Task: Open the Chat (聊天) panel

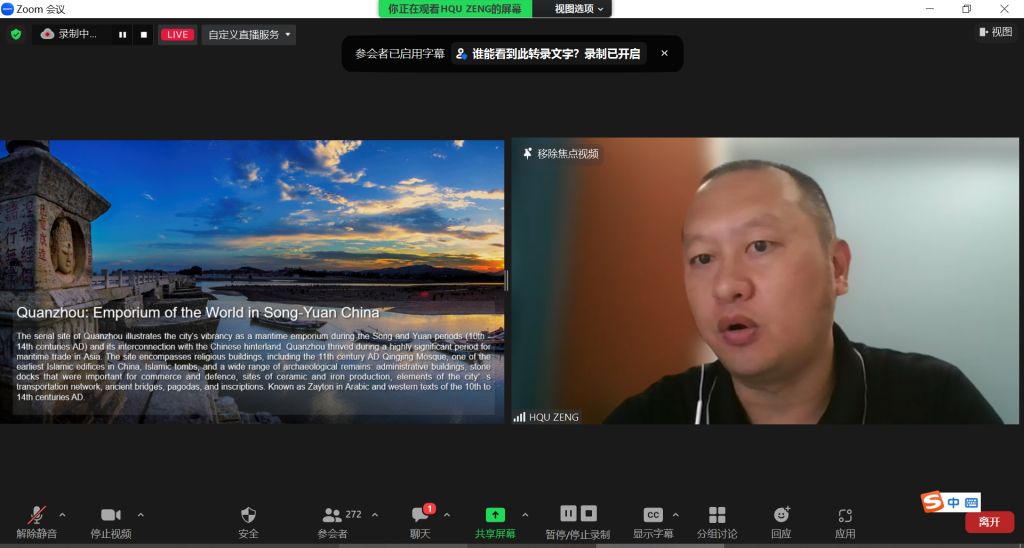Action: (420, 516)
